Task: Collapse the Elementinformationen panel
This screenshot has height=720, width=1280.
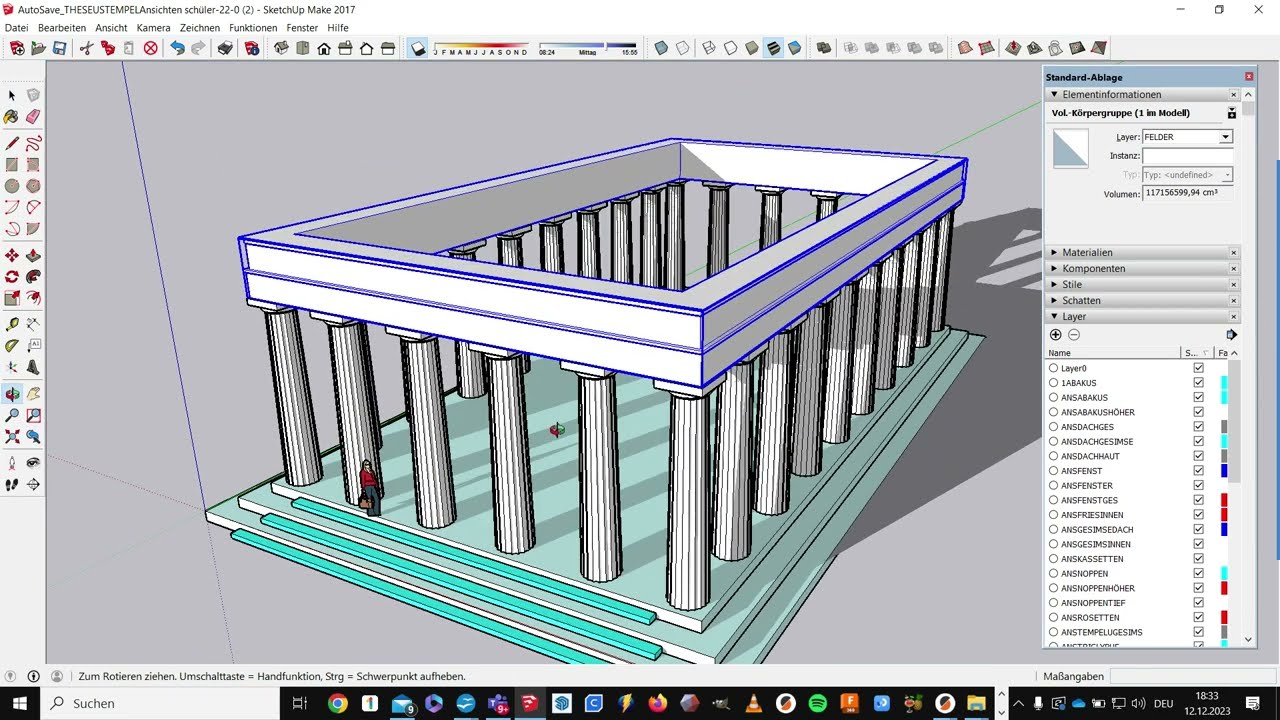Action: coord(1054,94)
